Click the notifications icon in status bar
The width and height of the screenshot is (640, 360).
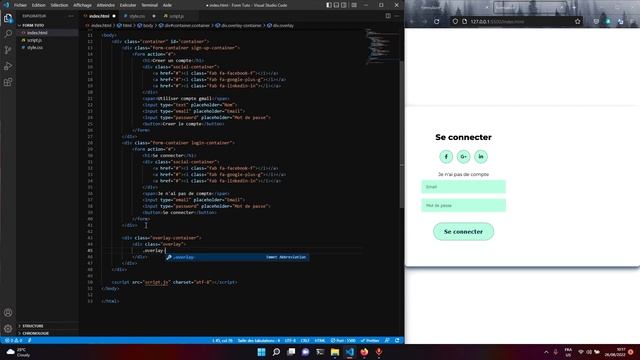(397, 340)
